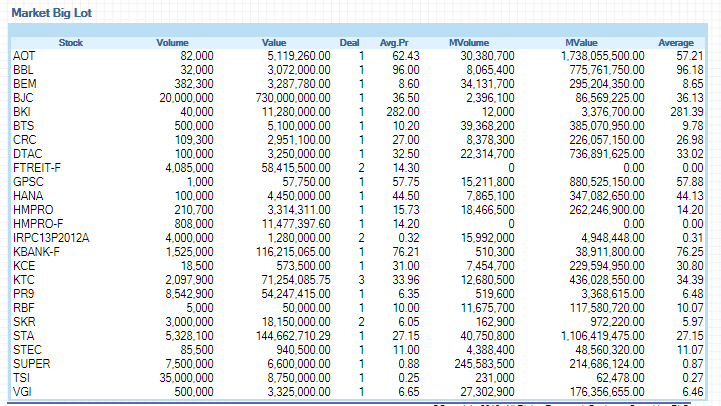Click the Stock column header

70,43
